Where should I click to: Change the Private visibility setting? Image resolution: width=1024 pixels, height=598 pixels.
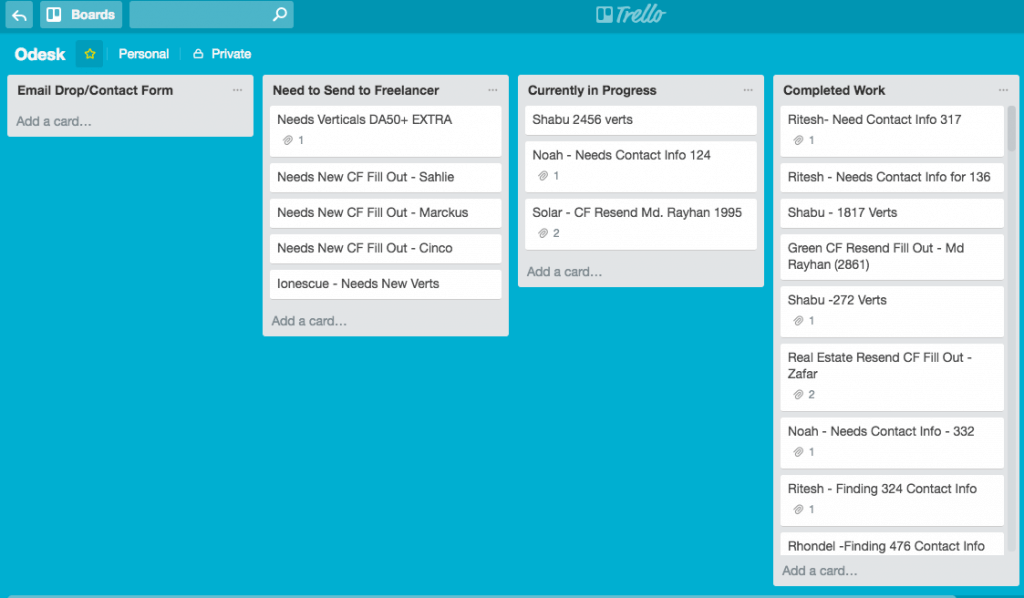(x=222, y=54)
